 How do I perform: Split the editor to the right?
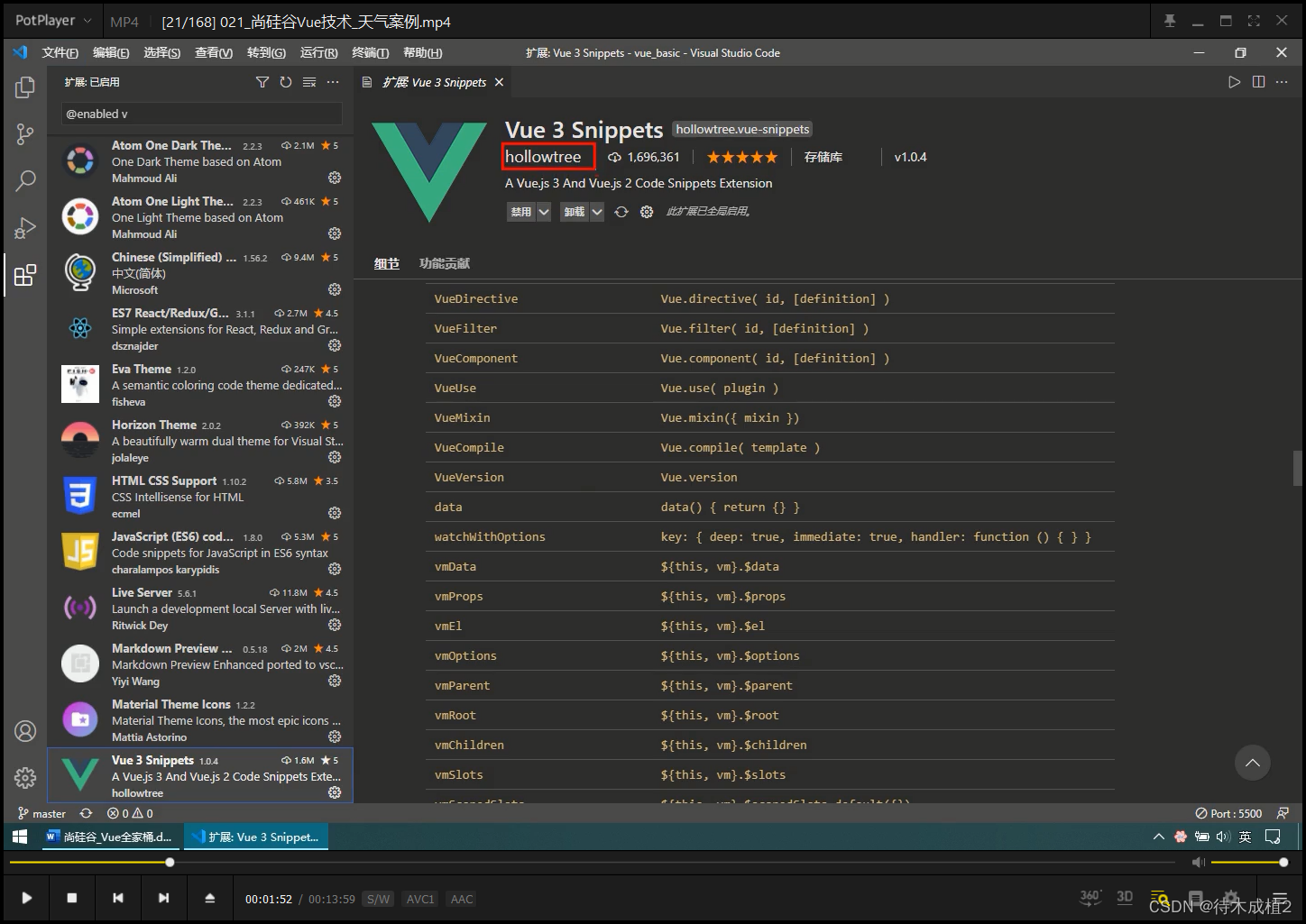[1258, 82]
